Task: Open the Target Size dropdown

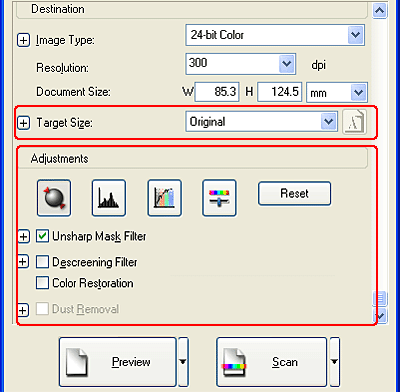Action: (328, 122)
